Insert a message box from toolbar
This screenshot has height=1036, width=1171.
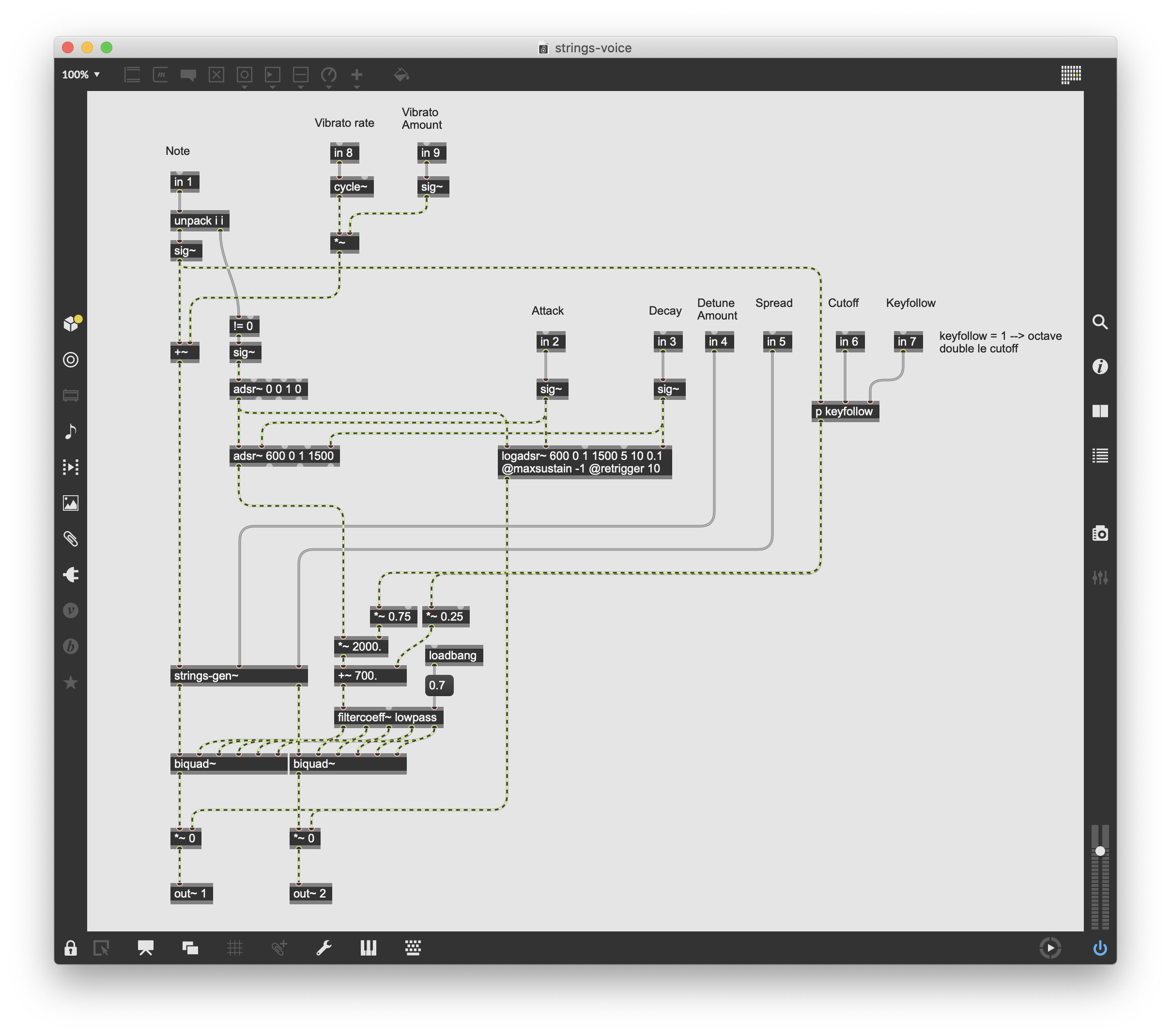click(x=160, y=75)
